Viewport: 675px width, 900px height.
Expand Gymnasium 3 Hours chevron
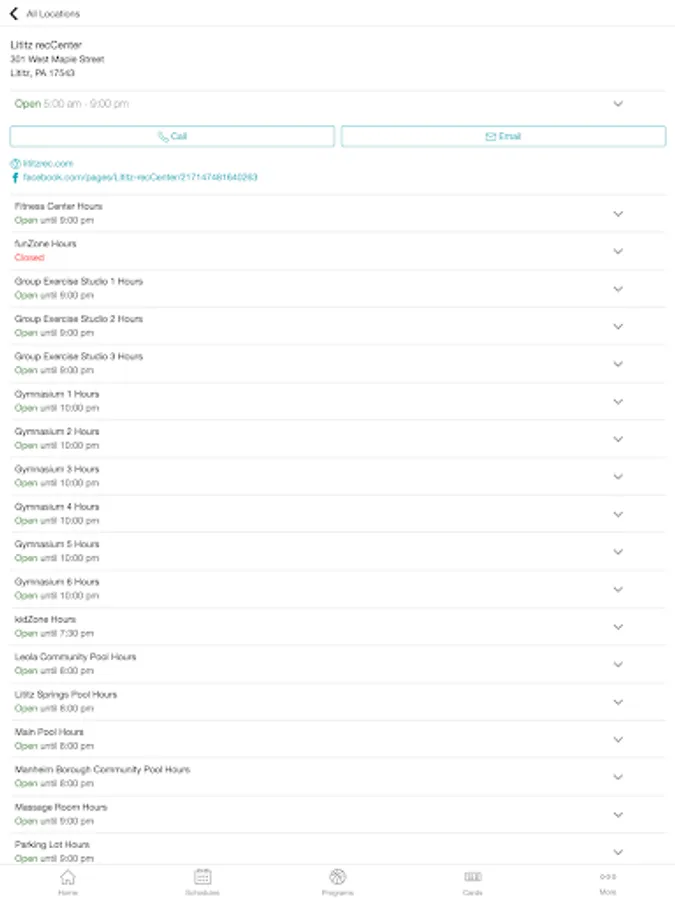618,476
